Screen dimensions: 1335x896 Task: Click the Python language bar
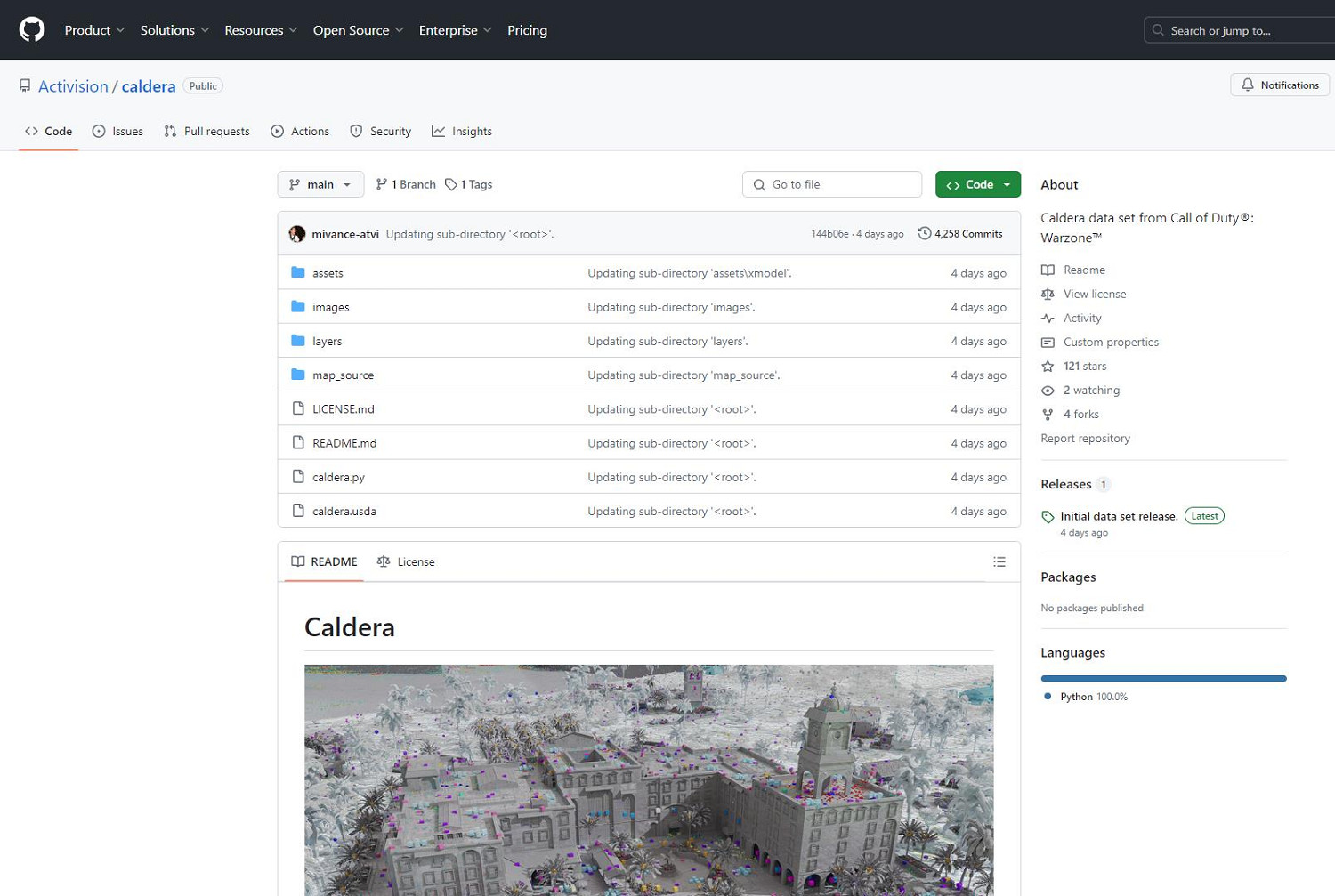(1162, 679)
